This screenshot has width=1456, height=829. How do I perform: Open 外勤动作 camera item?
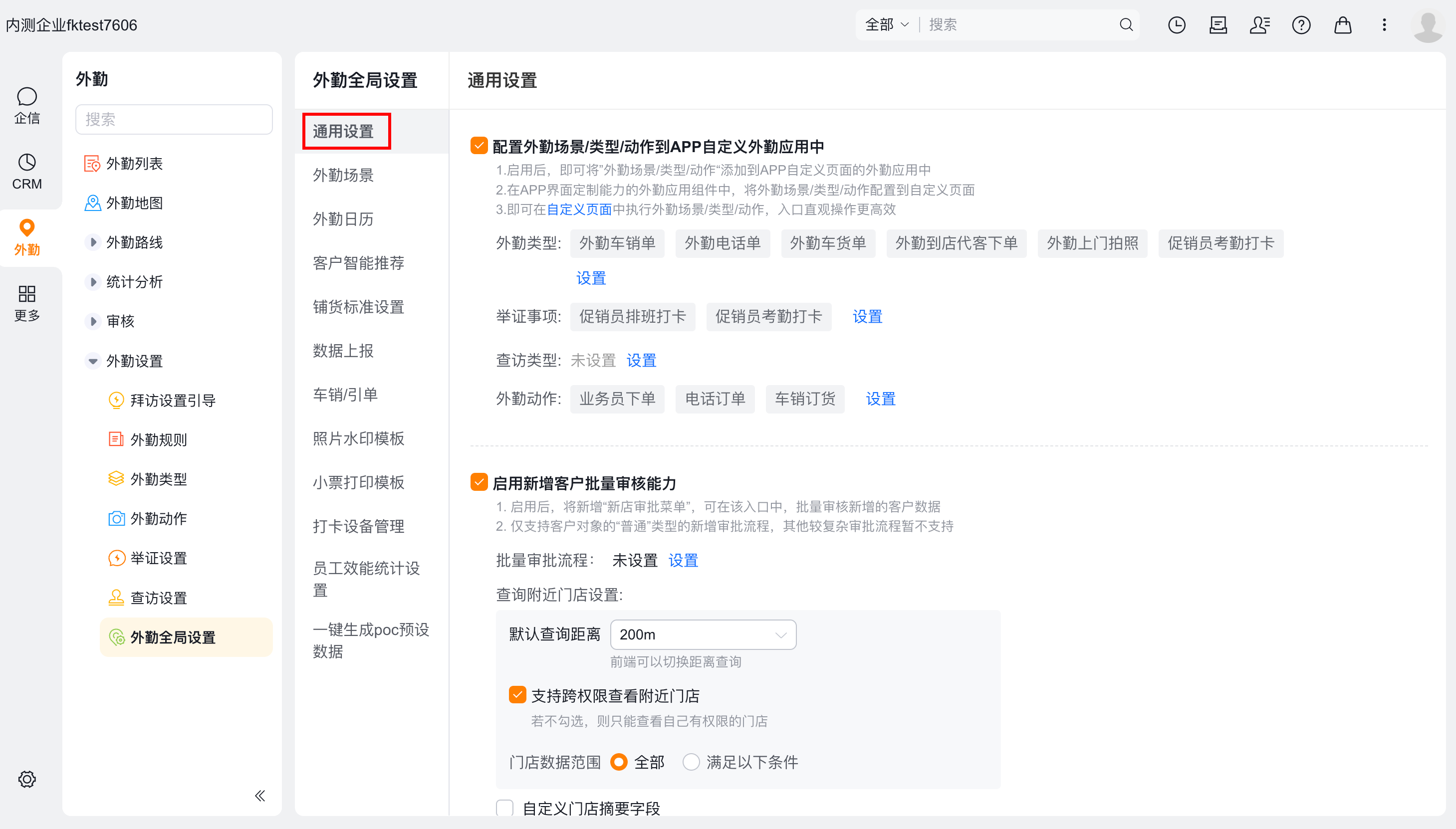pyautogui.click(x=148, y=519)
